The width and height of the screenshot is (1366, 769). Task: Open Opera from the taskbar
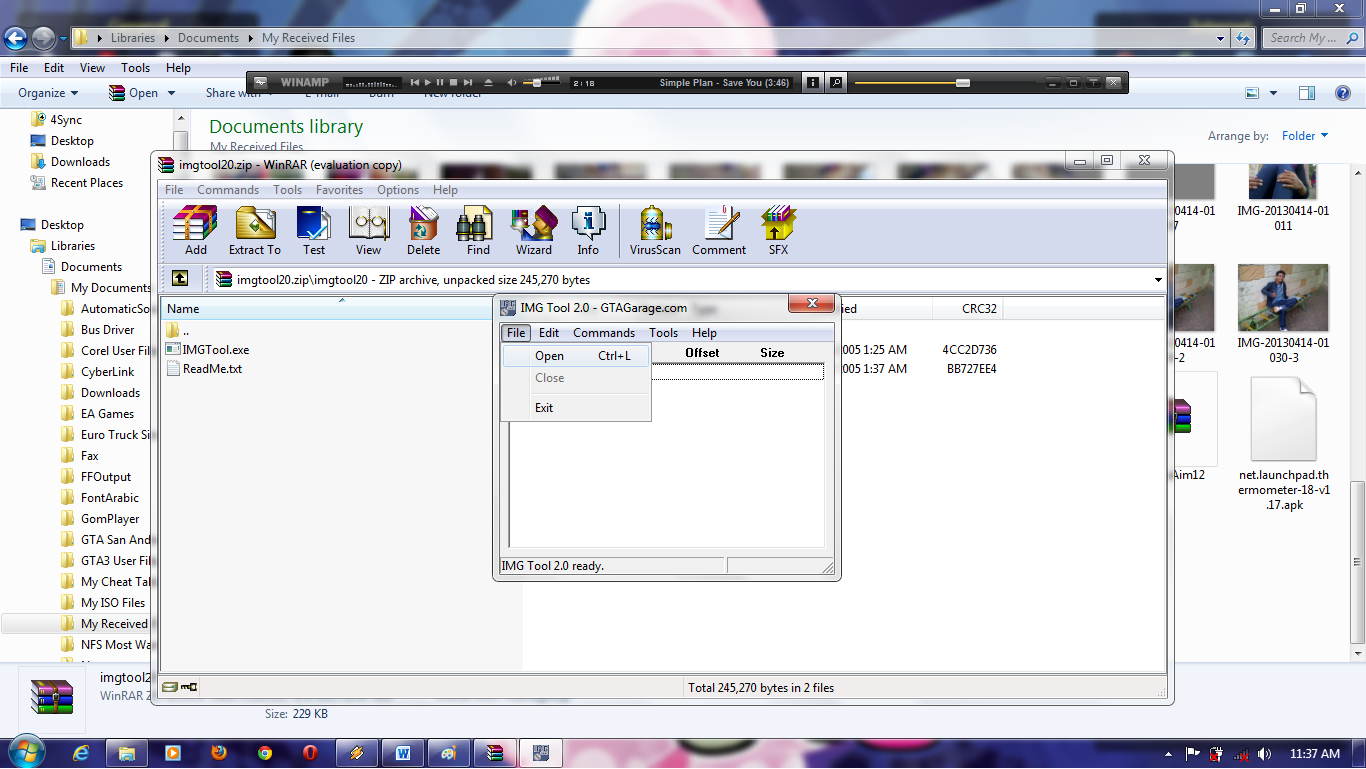click(311, 752)
